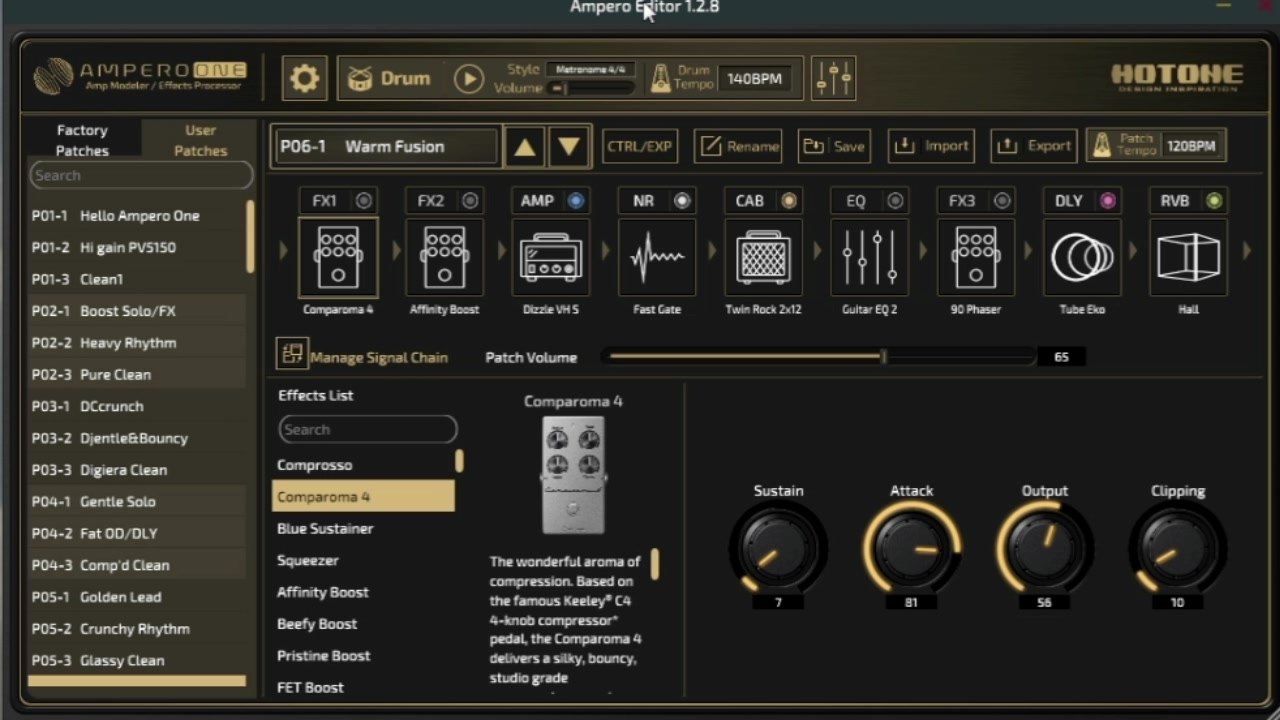Select the Affinity Boost pedal in FX2 slot
1280x720 pixels.
click(444, 259)
